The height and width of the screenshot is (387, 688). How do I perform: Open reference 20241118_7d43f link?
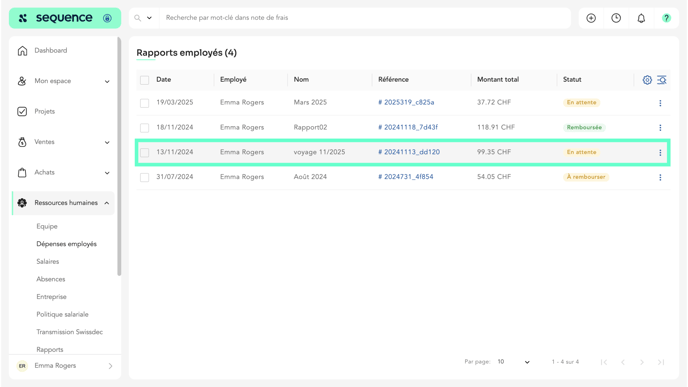click(x=408, y=127)
